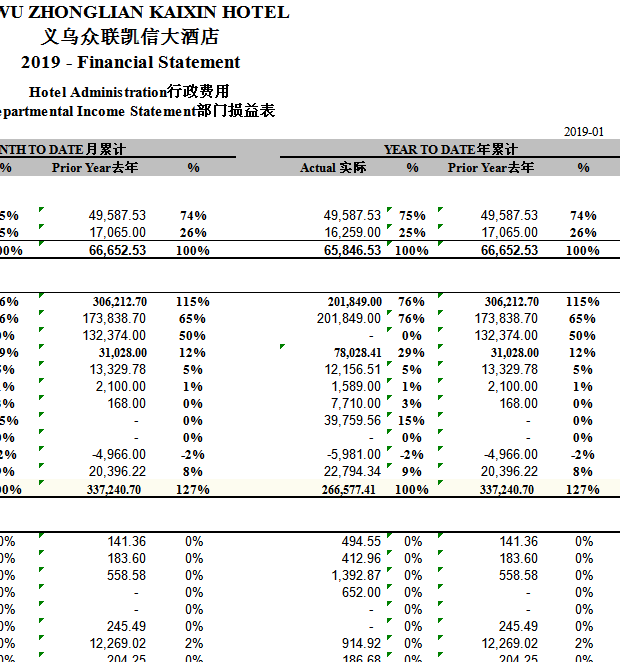Click 306,212.70 in Year to Date Prior Year
Image resolution: width=620 pixels, height=662 pixels.
coord(512,302)
